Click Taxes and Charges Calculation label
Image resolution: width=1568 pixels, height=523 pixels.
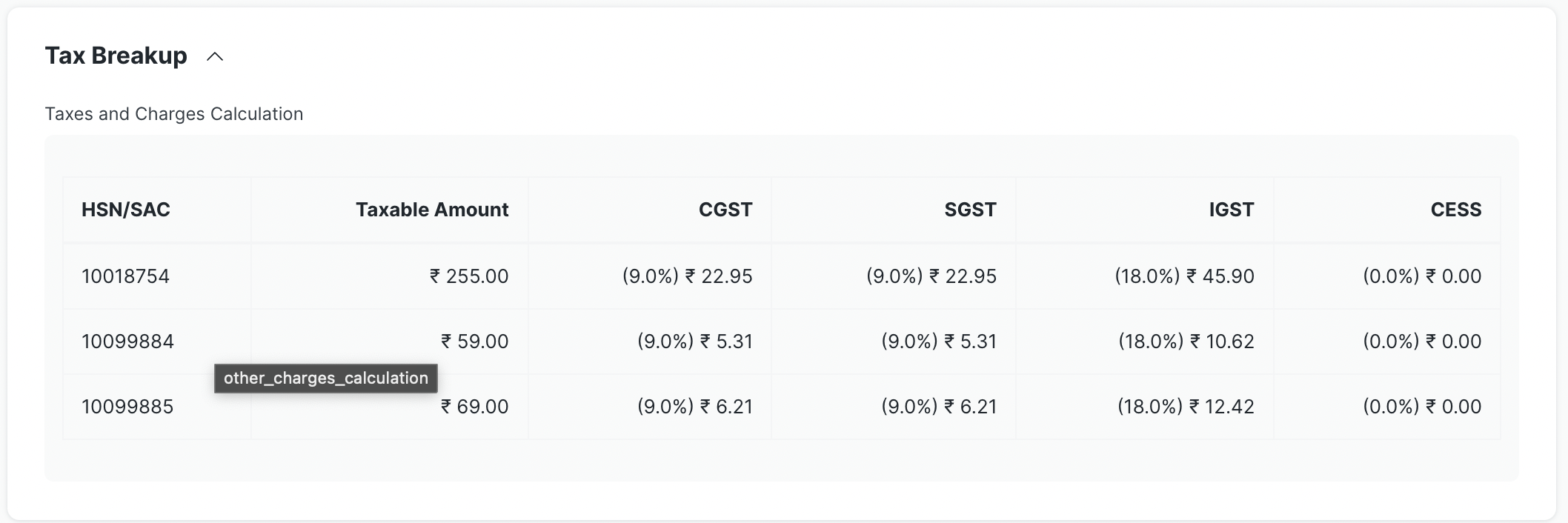[174, 114]
